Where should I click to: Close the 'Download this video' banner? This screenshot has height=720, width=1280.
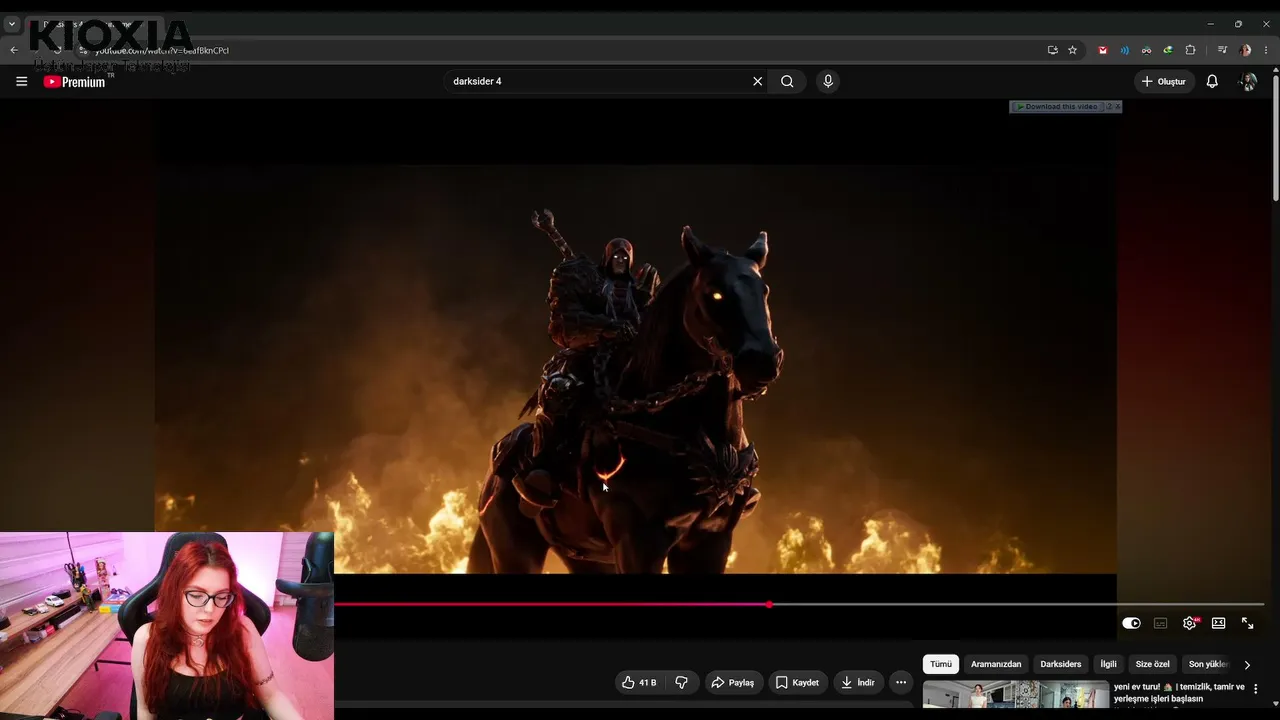click(x=1116, y=106)
